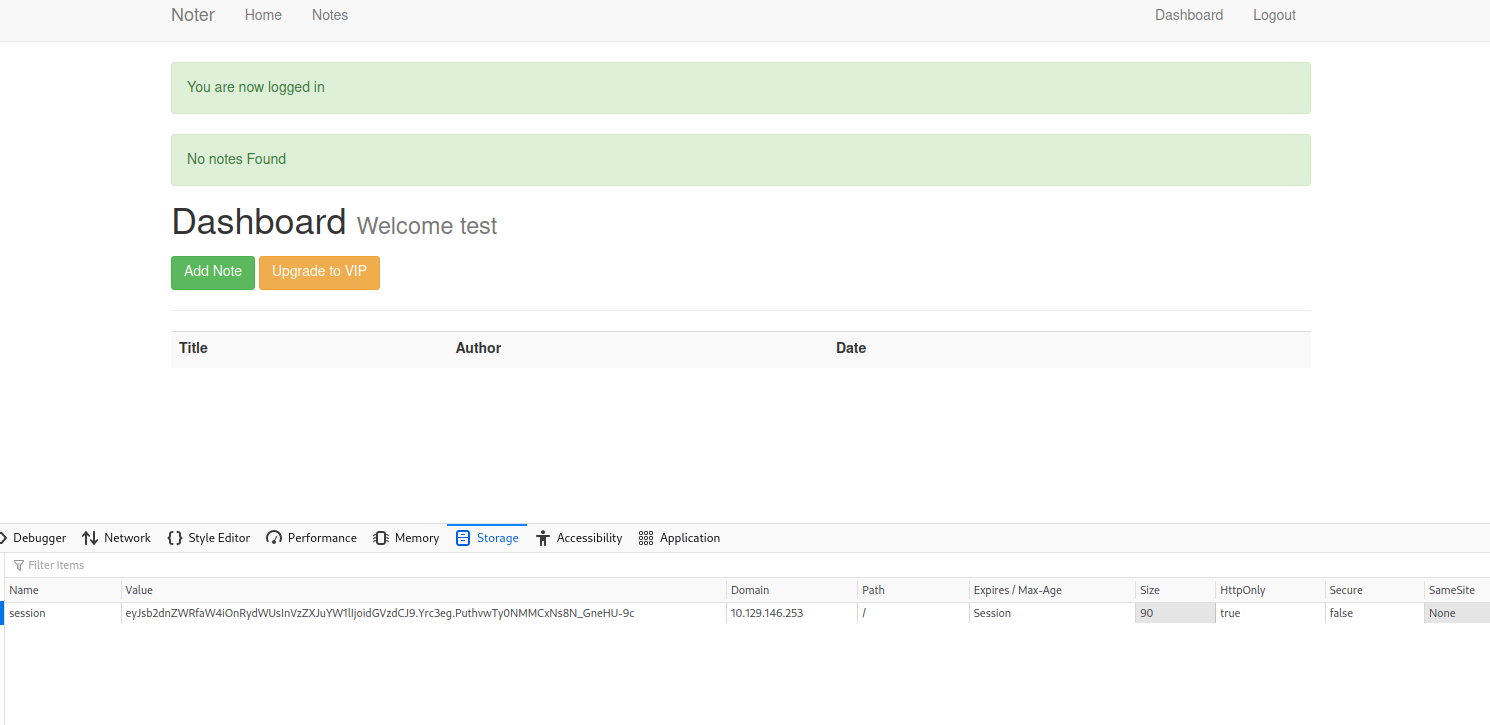Sort cookies by the Name column header
This screenshot has width=1490, height=725.
tap(24, 590)
